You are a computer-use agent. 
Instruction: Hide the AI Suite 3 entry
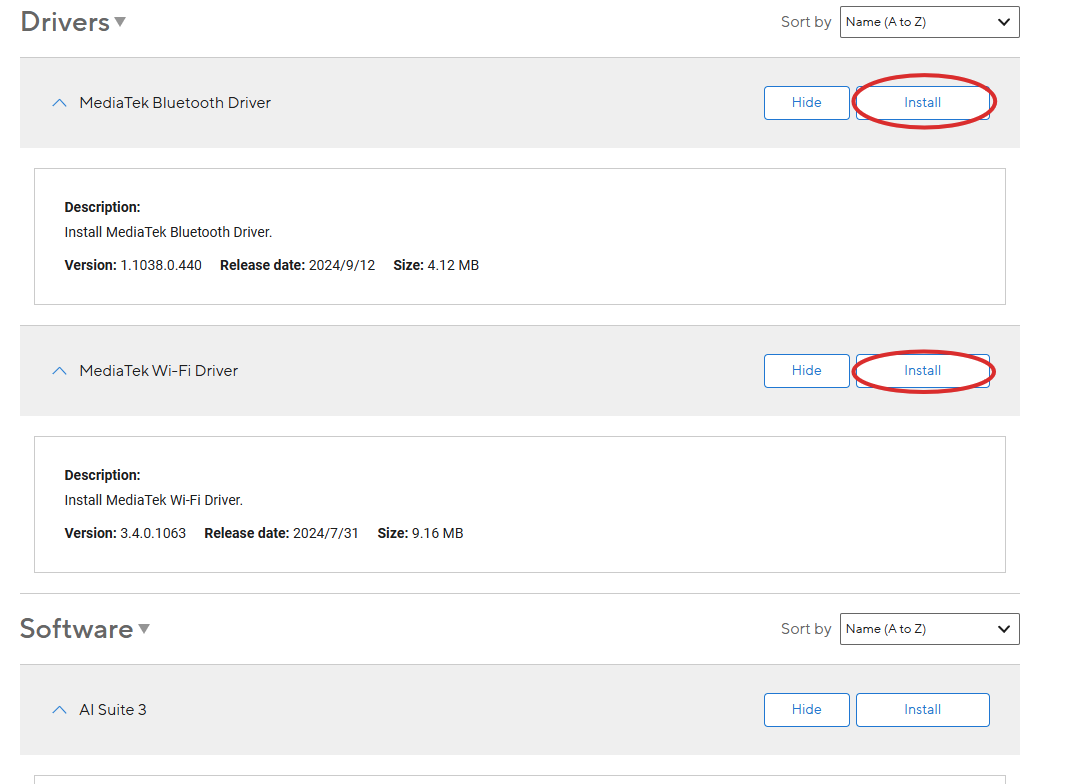806,710
